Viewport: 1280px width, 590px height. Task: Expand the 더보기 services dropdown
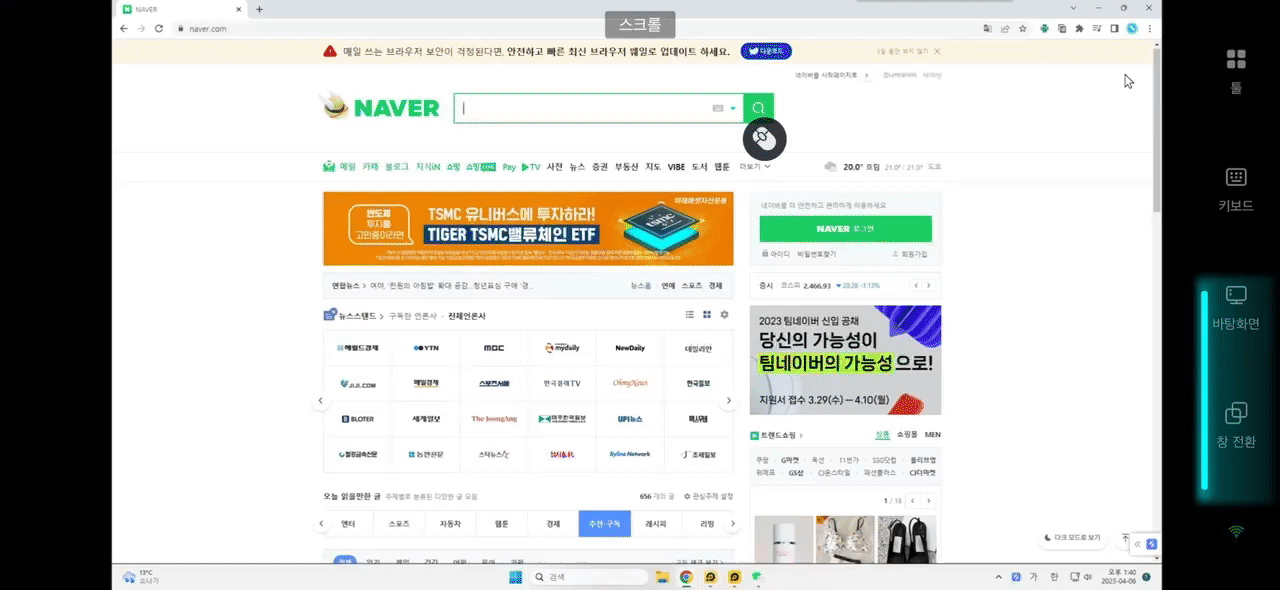pyautogui.click(x=755, y=167)
